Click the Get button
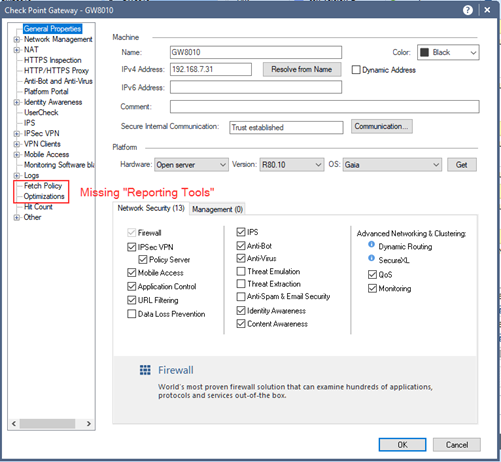501x462 pixels. [x=462, y=165]
